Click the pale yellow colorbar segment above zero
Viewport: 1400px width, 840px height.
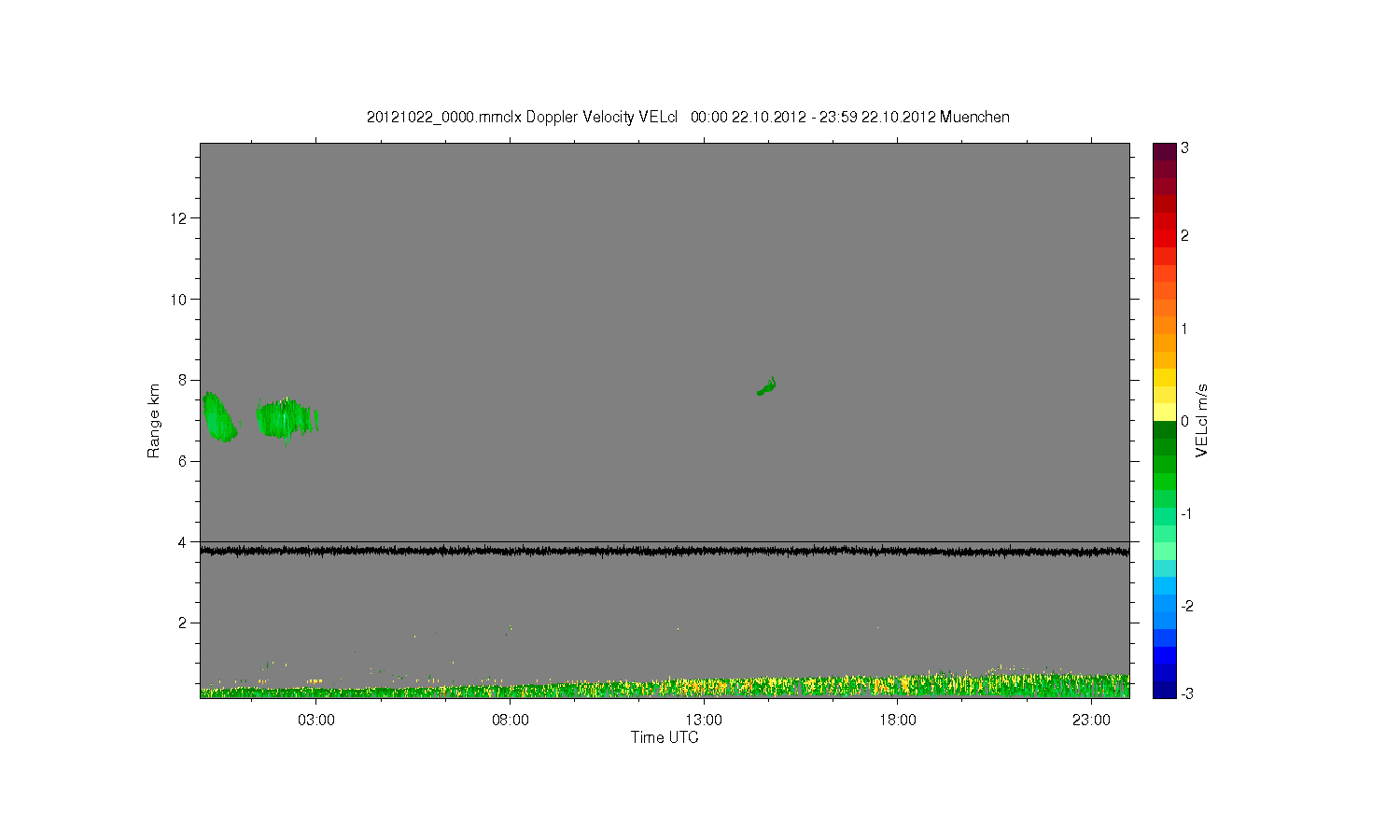click(x=1164, y=413)
